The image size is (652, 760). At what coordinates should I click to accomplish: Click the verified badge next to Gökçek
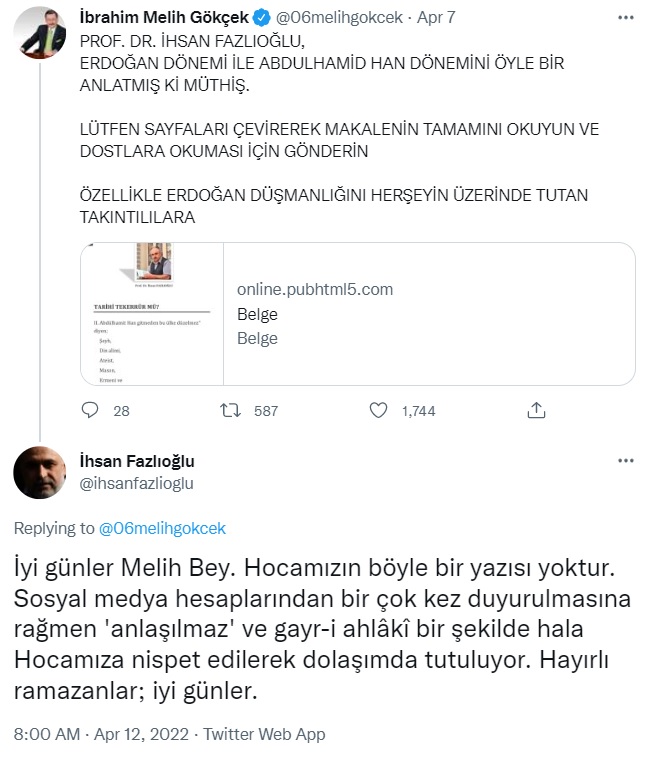(261, 17)
